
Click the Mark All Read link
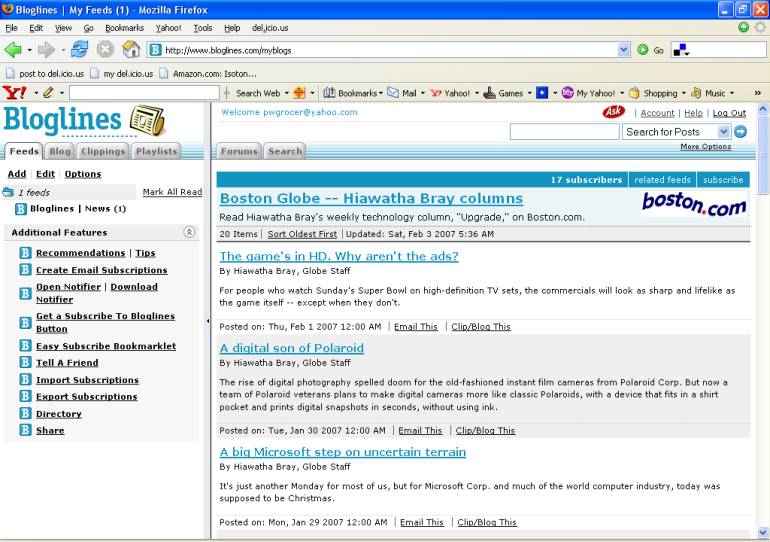172,192
